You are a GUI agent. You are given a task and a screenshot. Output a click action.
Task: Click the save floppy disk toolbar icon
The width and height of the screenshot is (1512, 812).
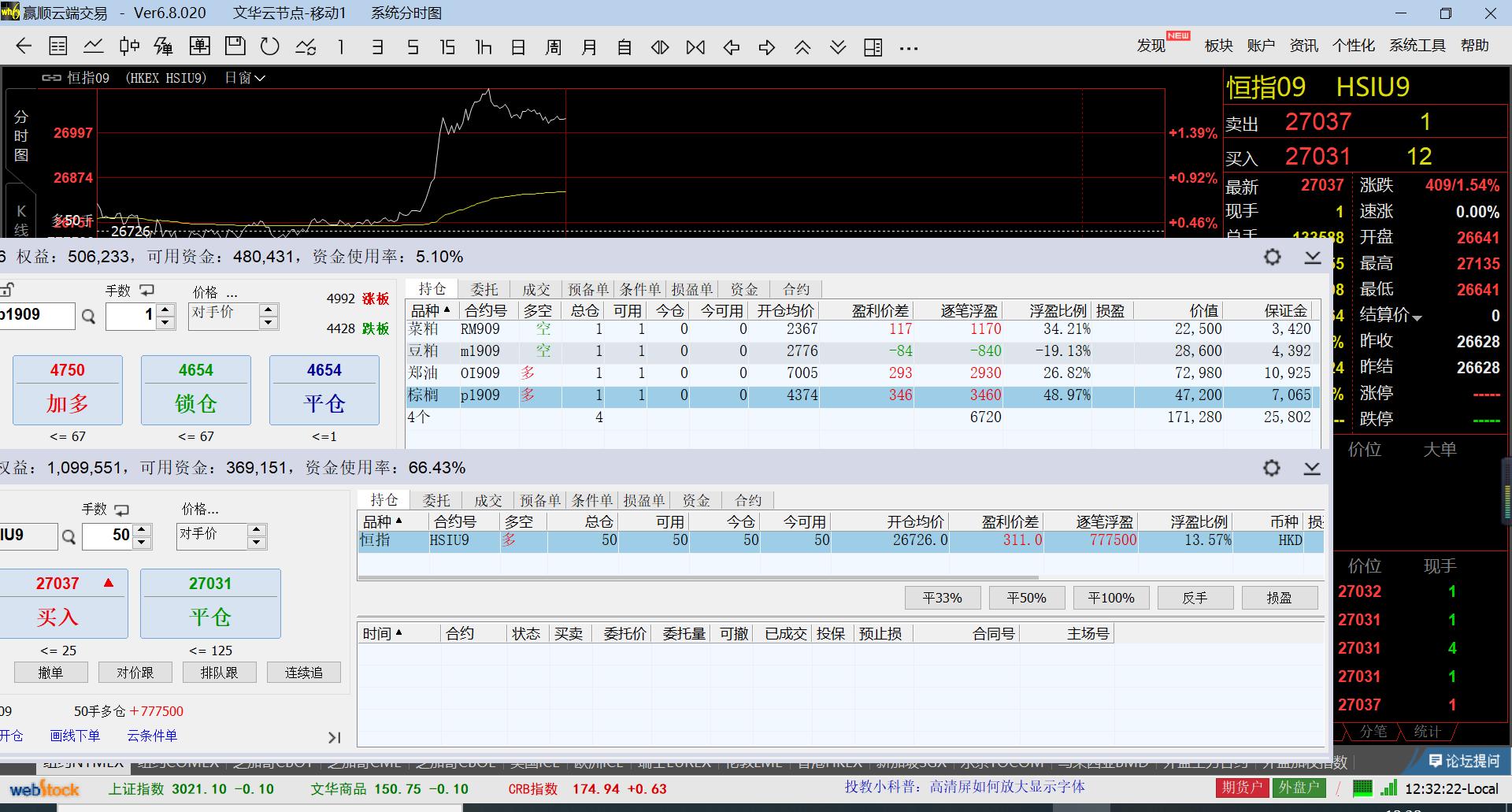pyautogui.click(x=235, y=46)
